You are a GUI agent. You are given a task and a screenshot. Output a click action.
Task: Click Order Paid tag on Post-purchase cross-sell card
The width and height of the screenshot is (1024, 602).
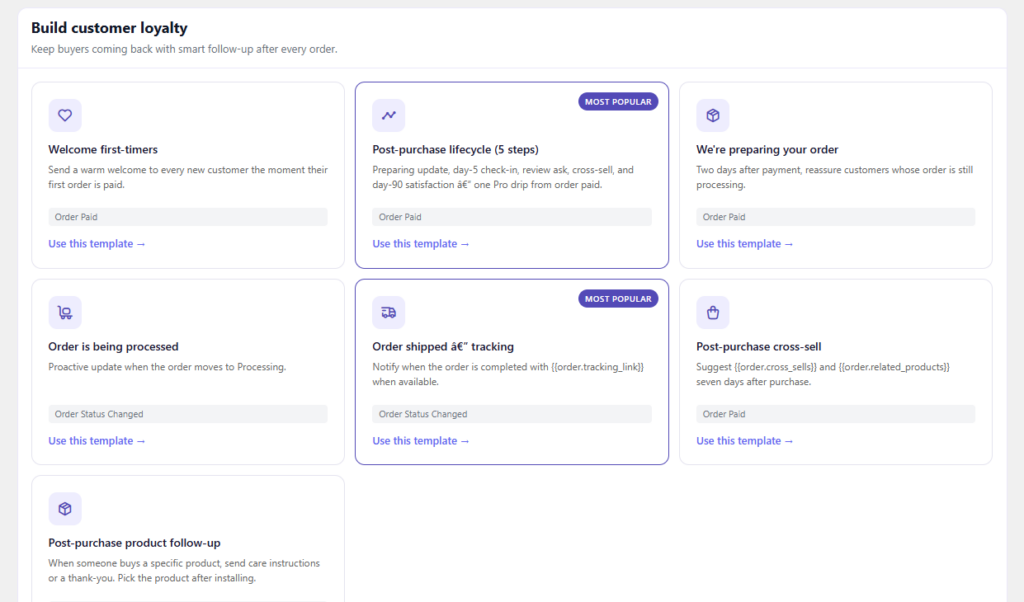pos(836,414)
